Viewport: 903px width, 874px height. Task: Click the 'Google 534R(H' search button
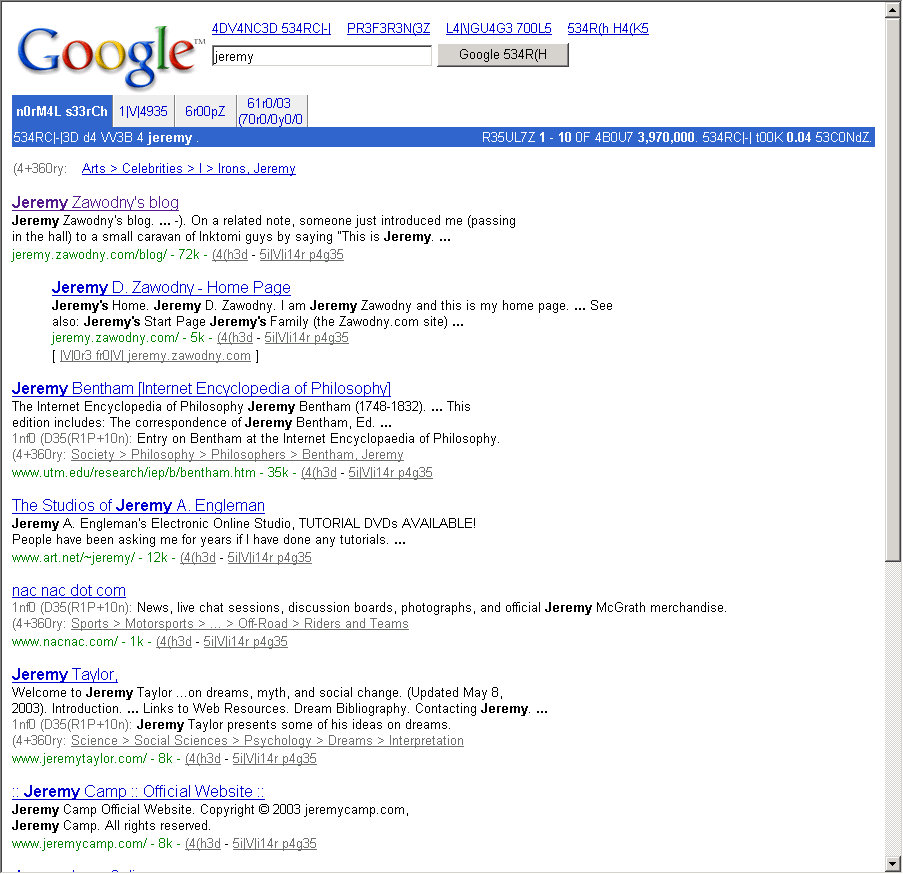pyautogui.click(x=503, y=55)
